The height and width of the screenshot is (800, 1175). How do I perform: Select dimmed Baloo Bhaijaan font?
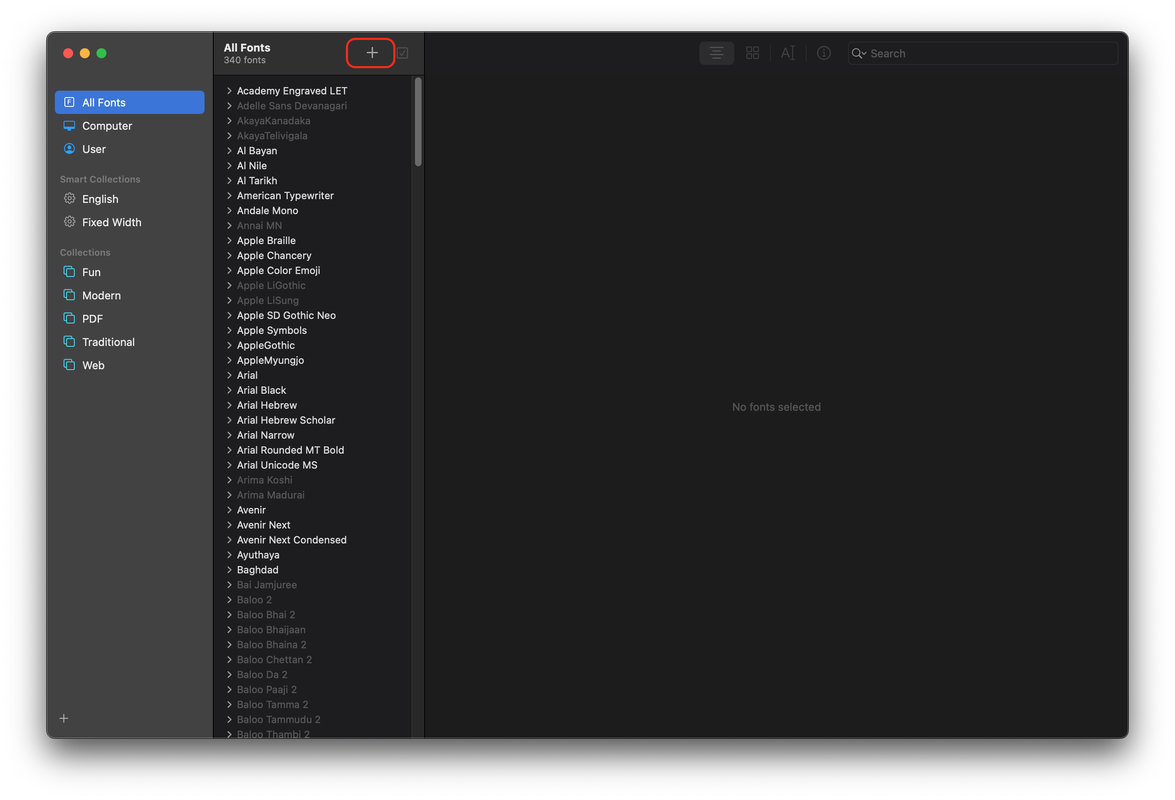271,630
